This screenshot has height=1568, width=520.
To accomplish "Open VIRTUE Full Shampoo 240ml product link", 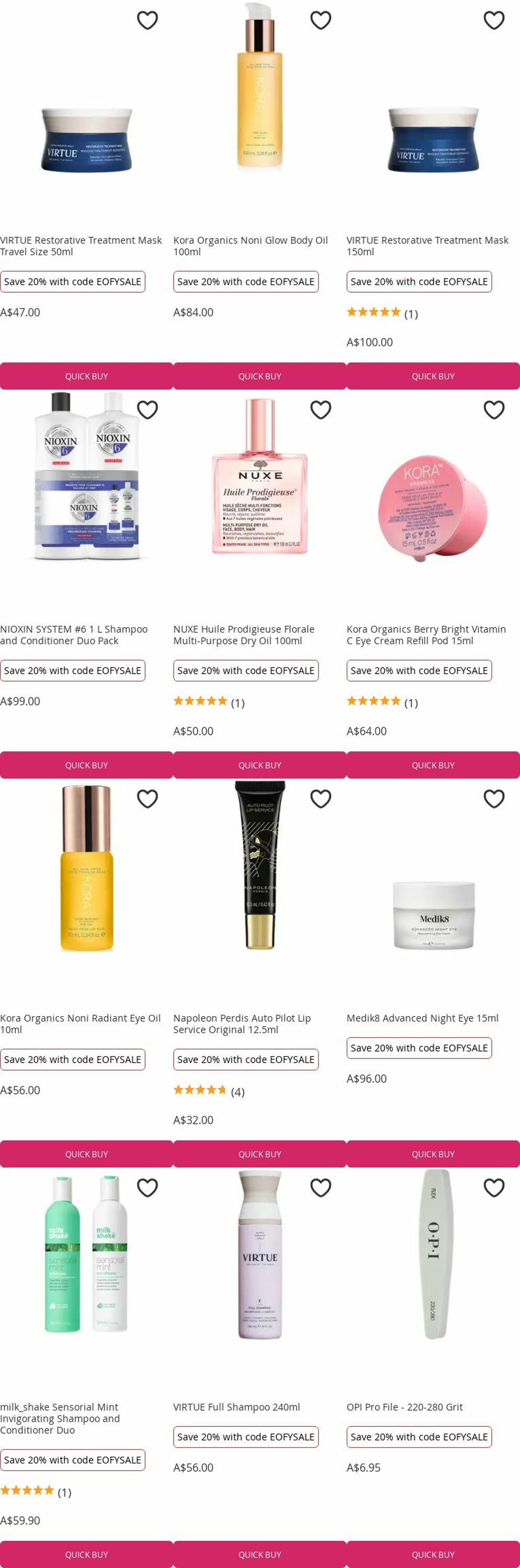I will click(237, 1408).
